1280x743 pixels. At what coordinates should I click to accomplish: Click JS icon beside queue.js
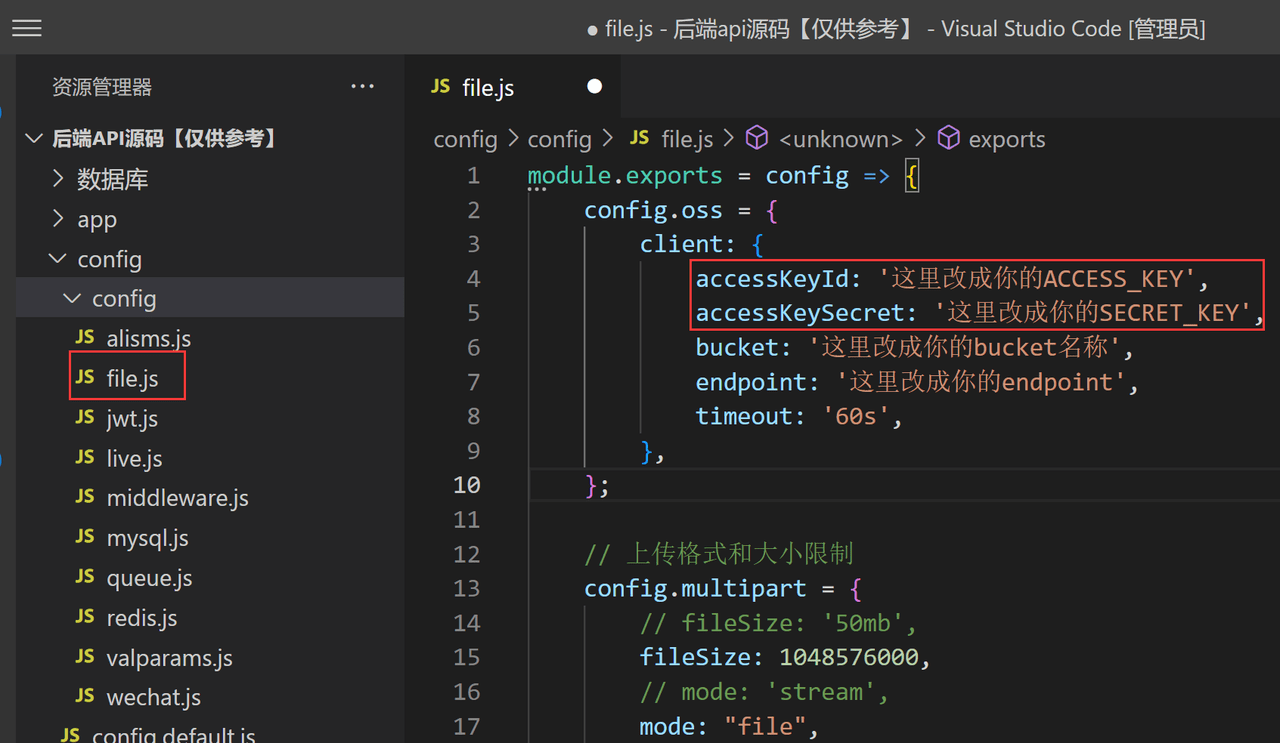(x=85, y=577)
